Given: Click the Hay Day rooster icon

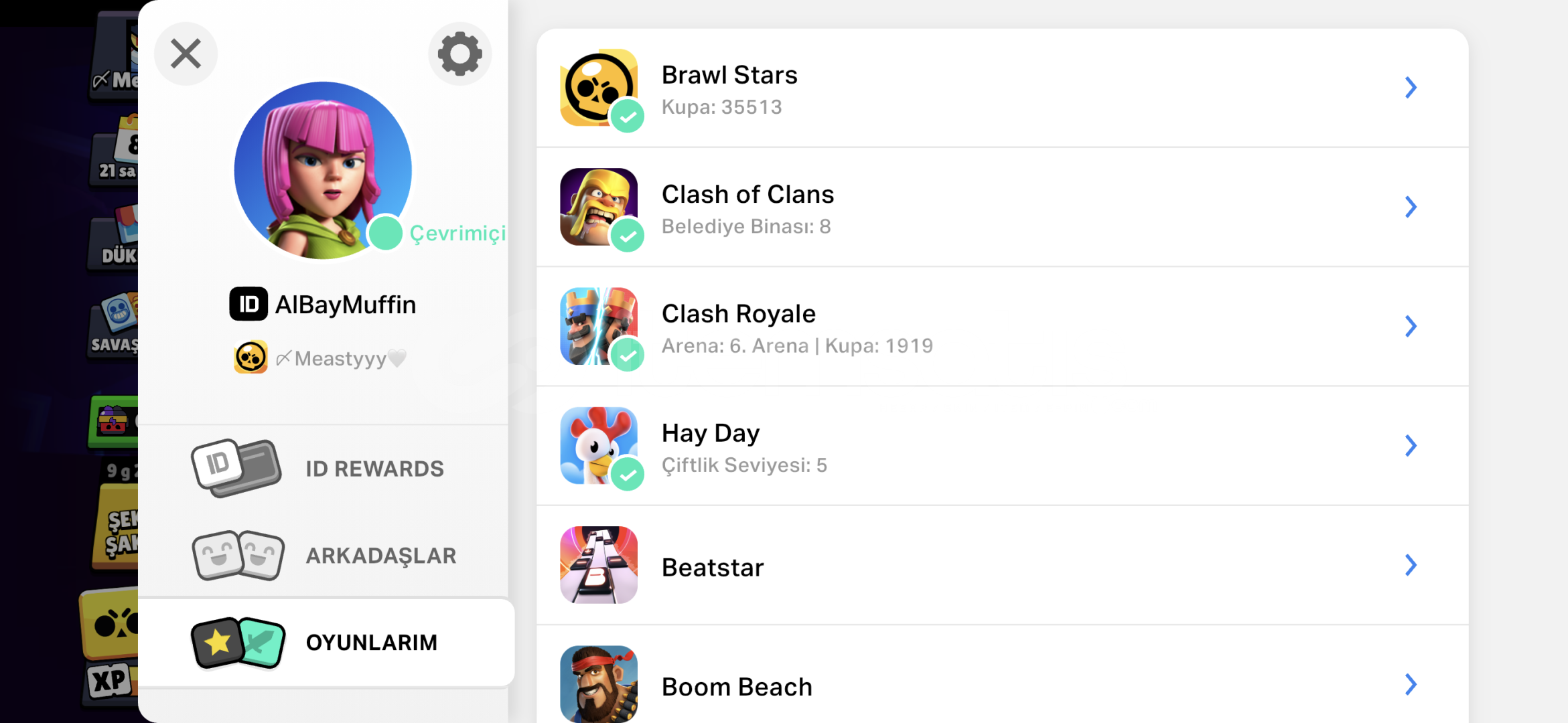Looking at the screenshot, I should [598, 445].
